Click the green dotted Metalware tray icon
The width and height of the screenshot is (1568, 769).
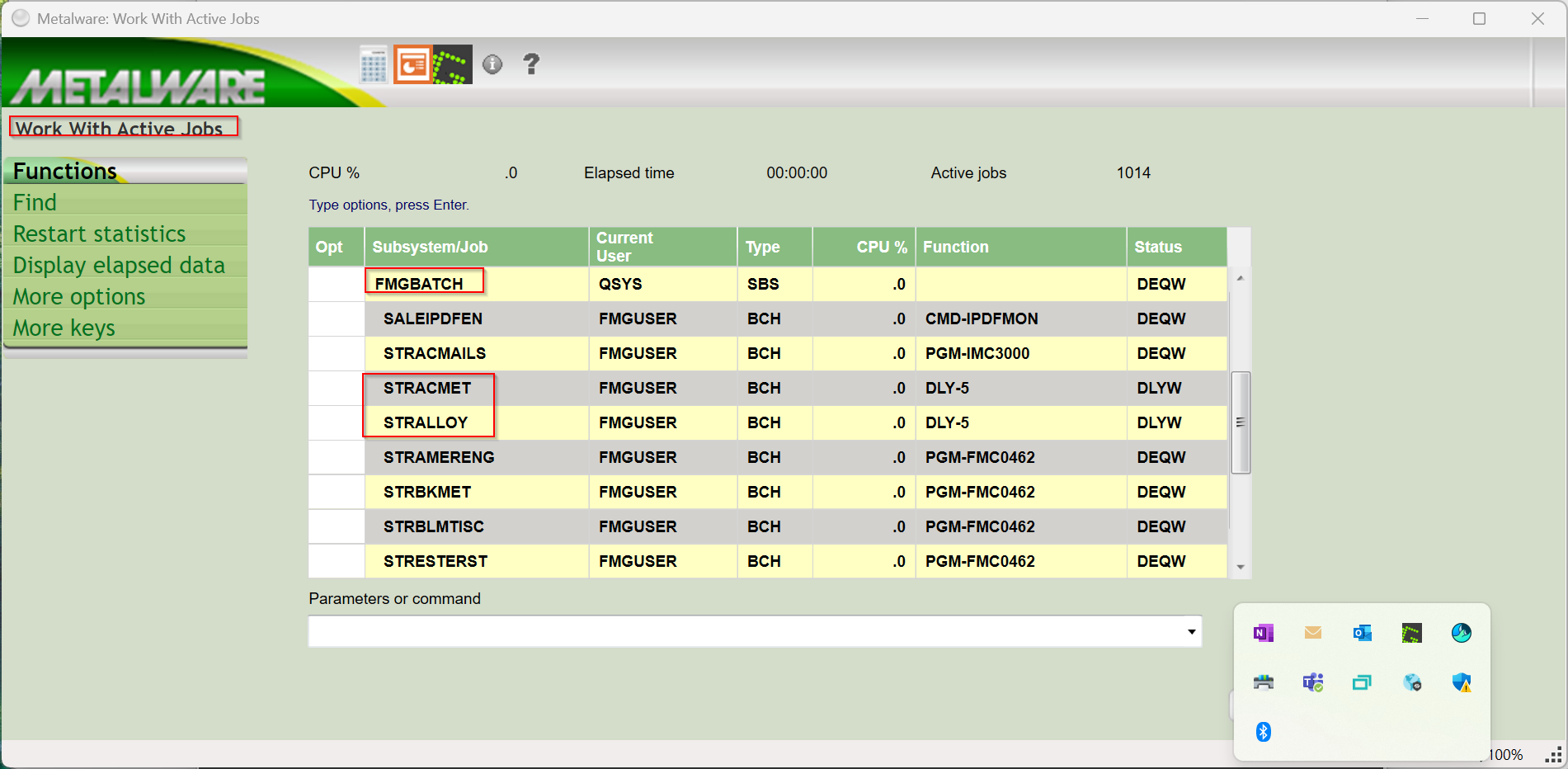pyautogui.click(x=1411, y=633)
